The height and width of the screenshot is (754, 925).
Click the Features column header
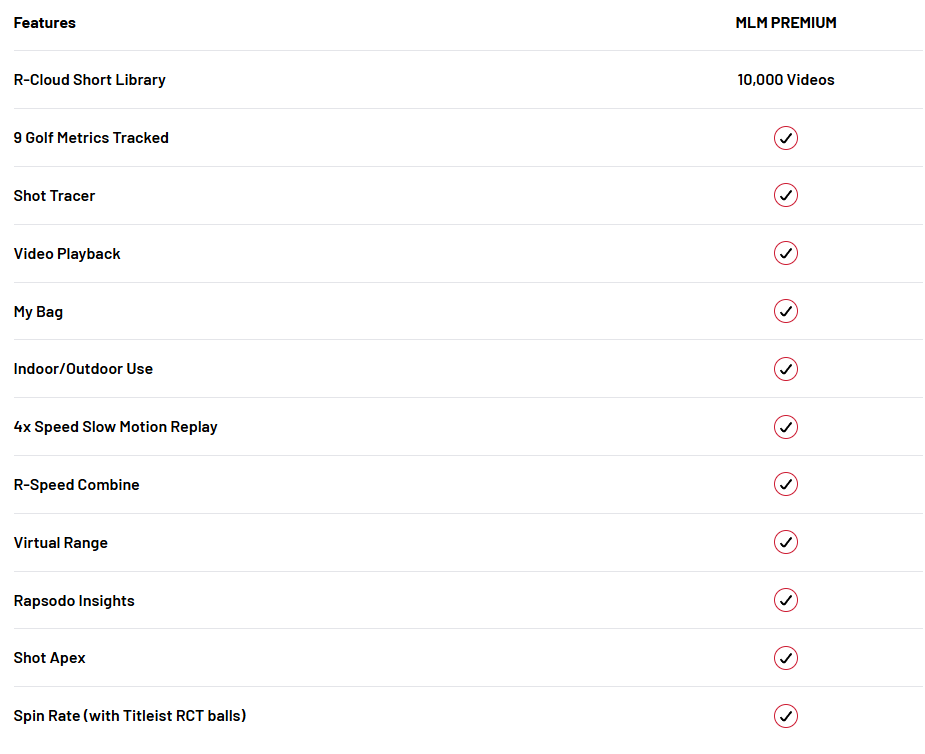(x=45, y=22)
